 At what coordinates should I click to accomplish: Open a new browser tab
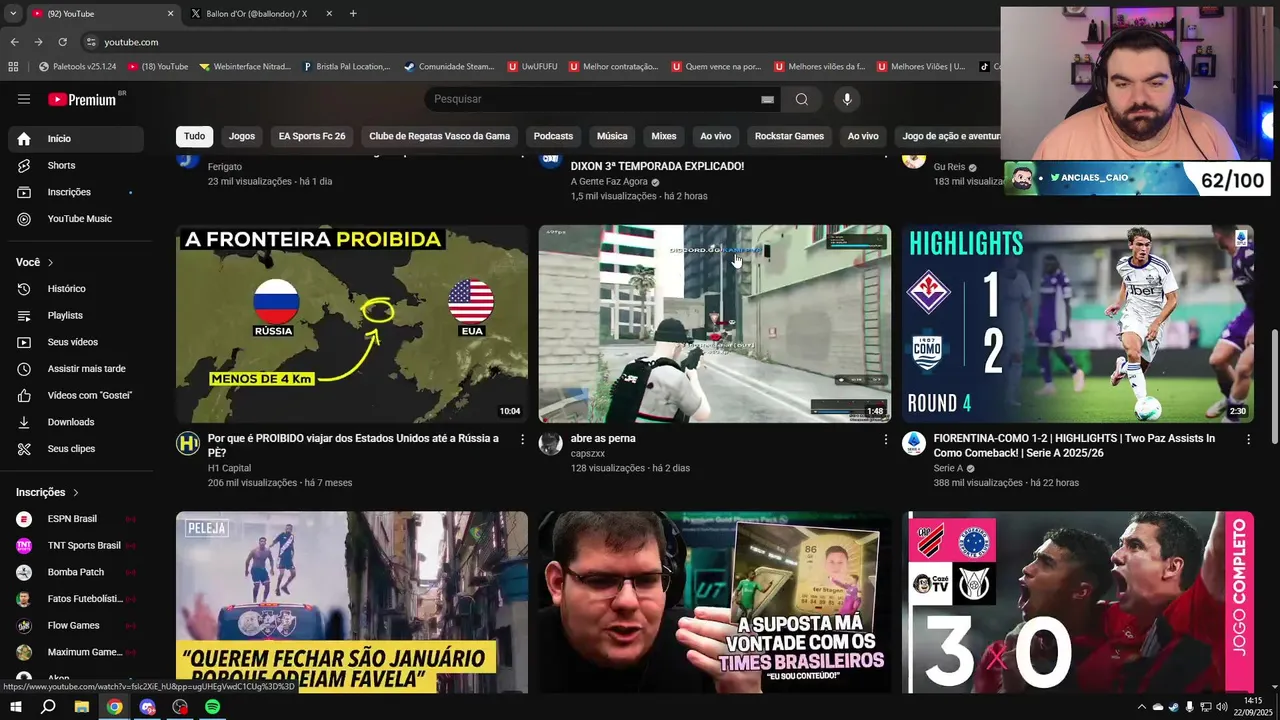353,14
